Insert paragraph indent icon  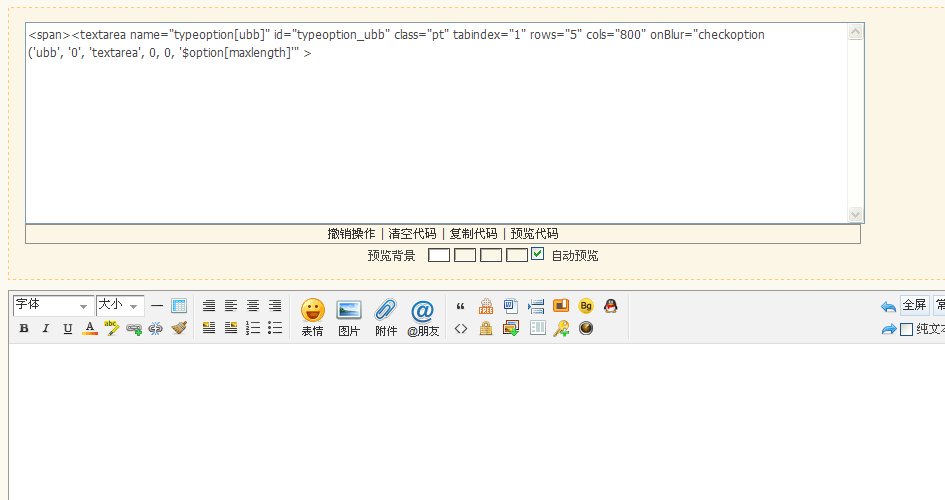[x=536, y=306]
